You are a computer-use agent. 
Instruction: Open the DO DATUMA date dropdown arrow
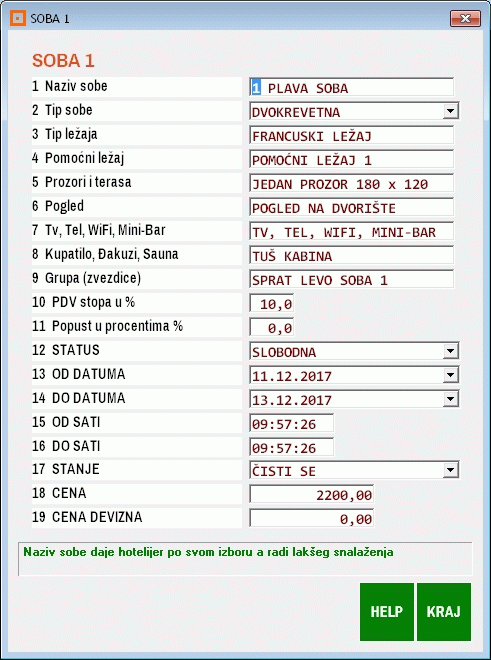coord(450,399)
